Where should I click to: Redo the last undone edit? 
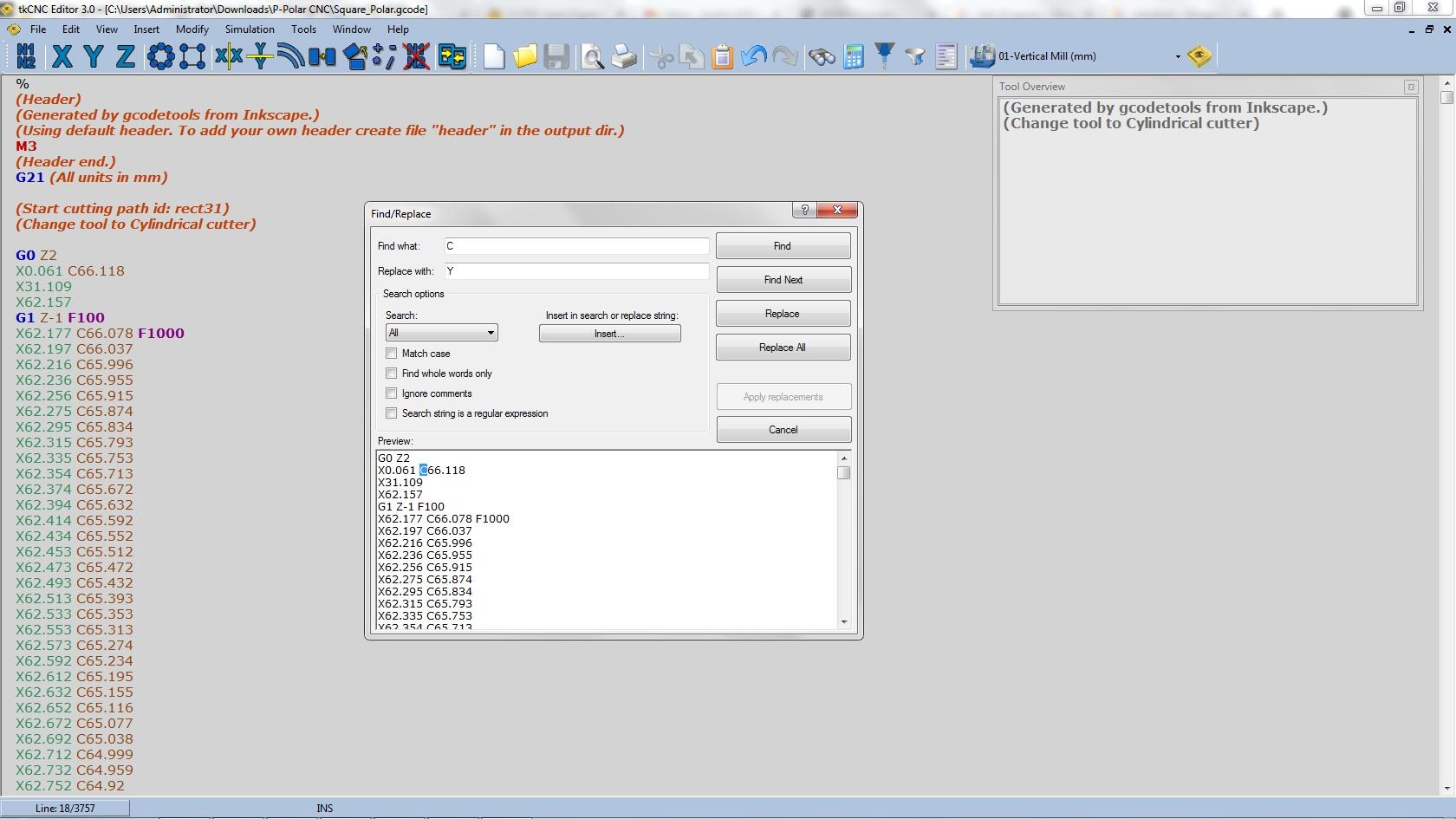(x=785, y=56)
